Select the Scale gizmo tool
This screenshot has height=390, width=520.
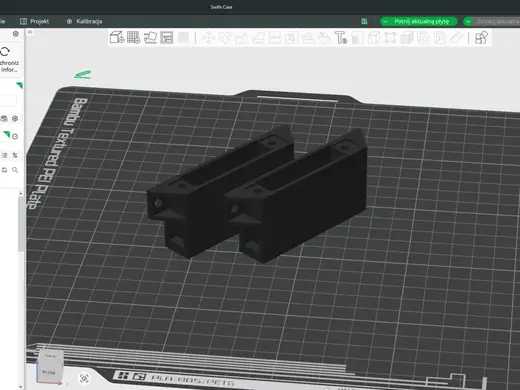coord(242,38)
